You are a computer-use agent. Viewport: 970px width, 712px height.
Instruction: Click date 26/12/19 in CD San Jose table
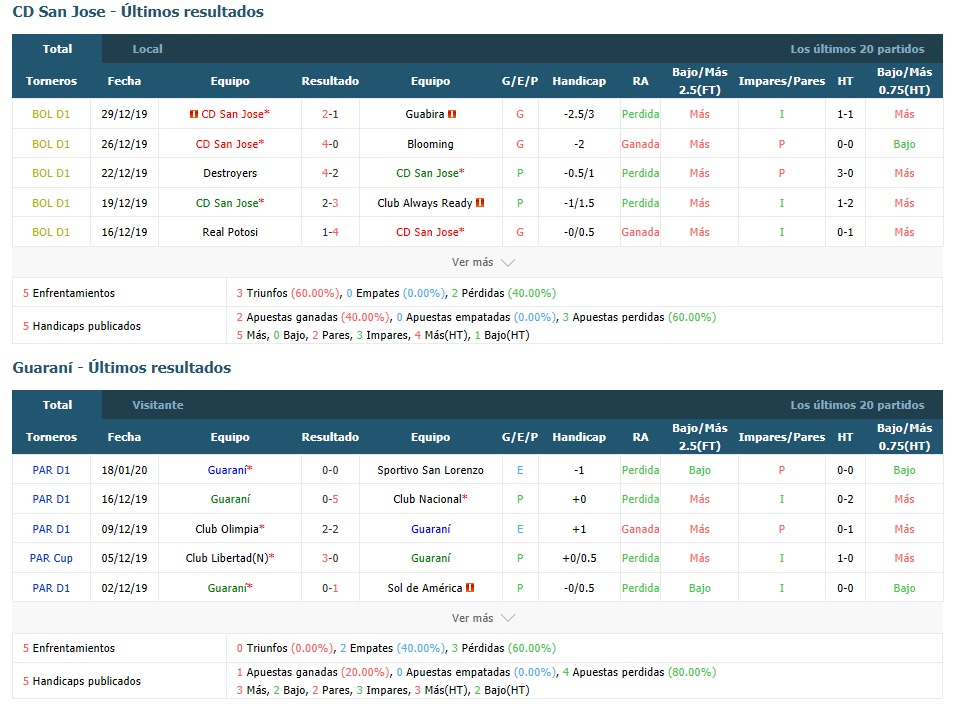click(x=124, y=144)
